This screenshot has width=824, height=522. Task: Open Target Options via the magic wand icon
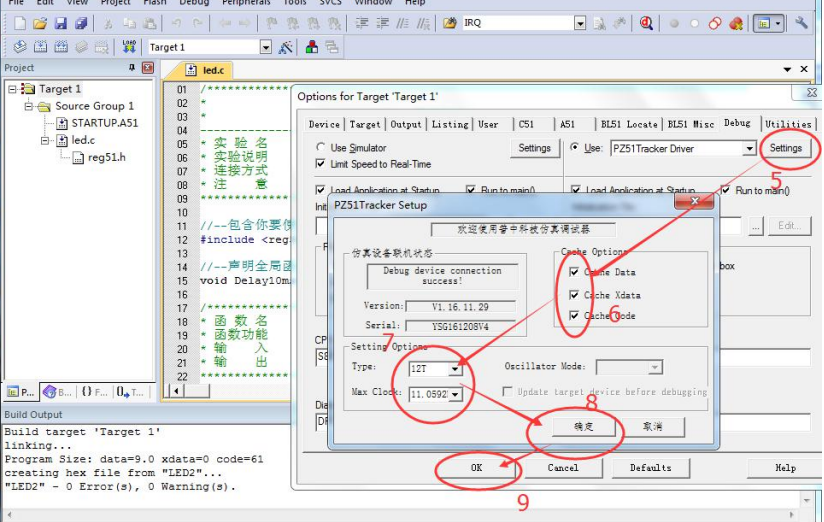tap(285, 47)
